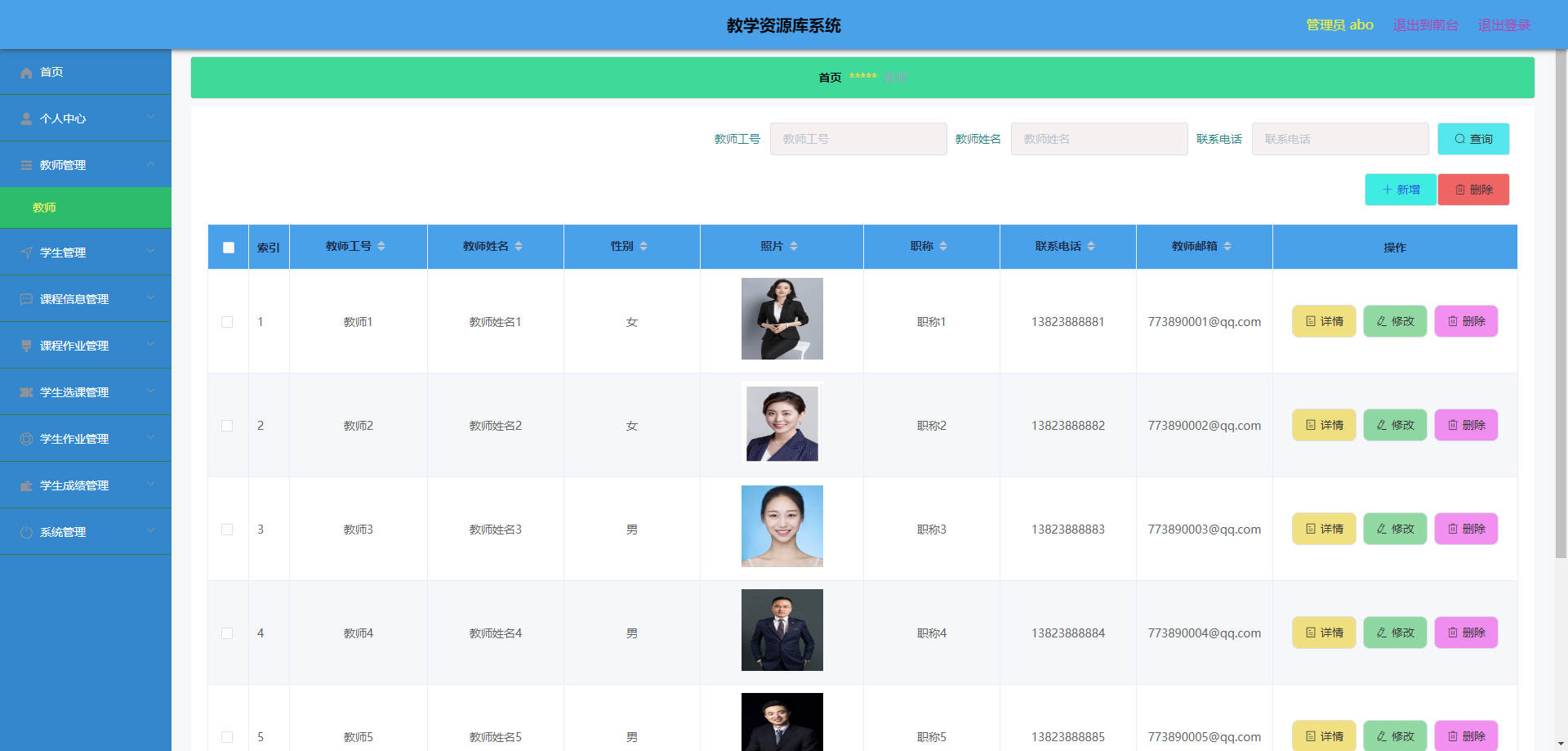Click 删除 for 教师3 row
This screenshot has width=1568, height=751.
pyautogui.click(x=1466, y=529)
